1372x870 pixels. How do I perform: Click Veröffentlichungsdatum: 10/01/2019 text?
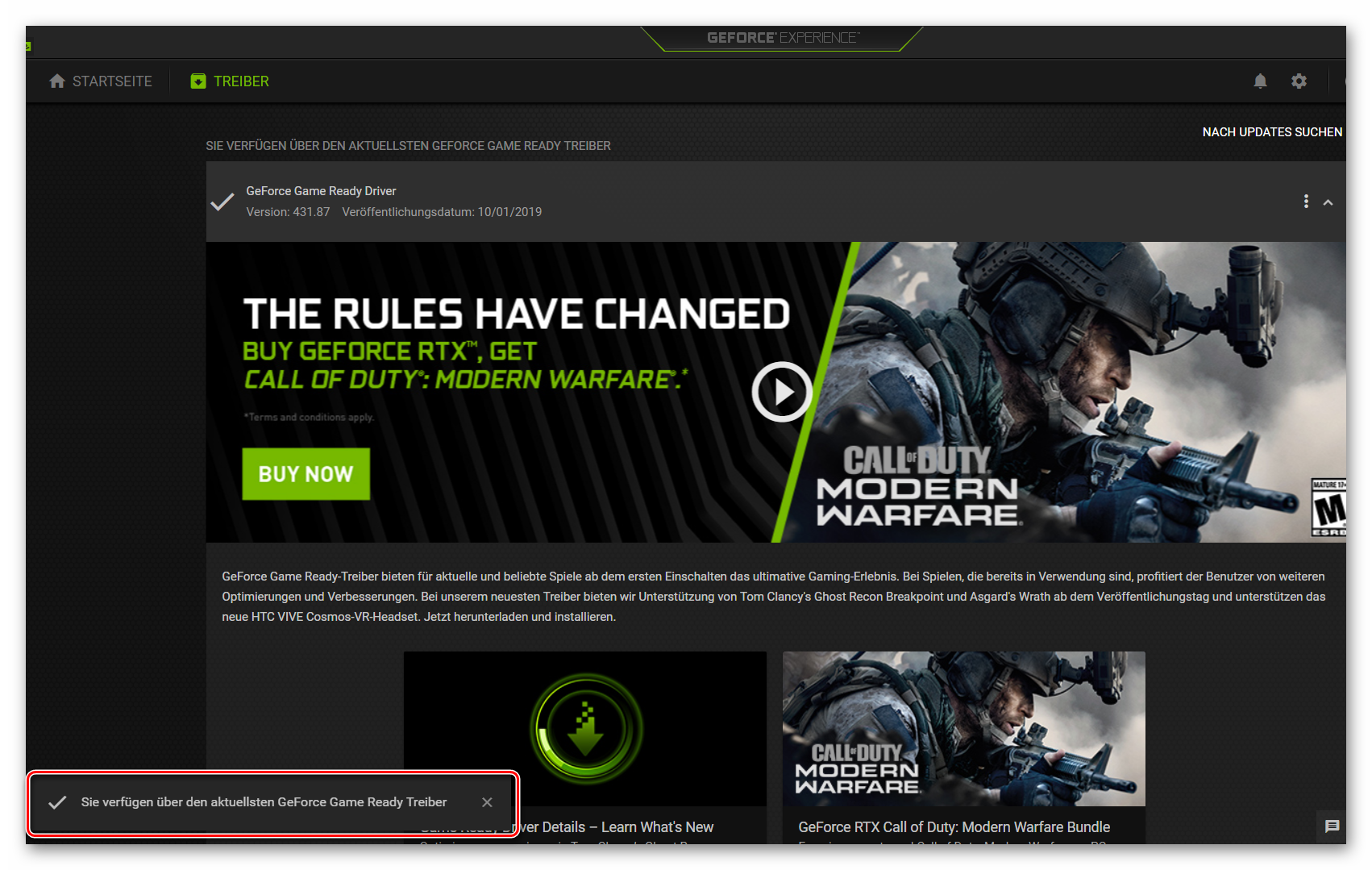(x=442, y=212)
